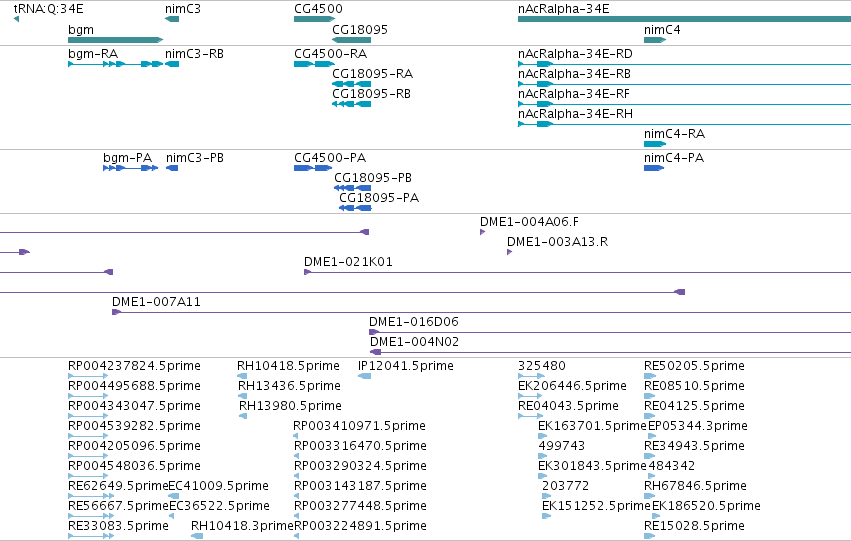Click the RH13980.5prime EST
851x541 pixels.
pyautogui.click(x=243, y=416)
